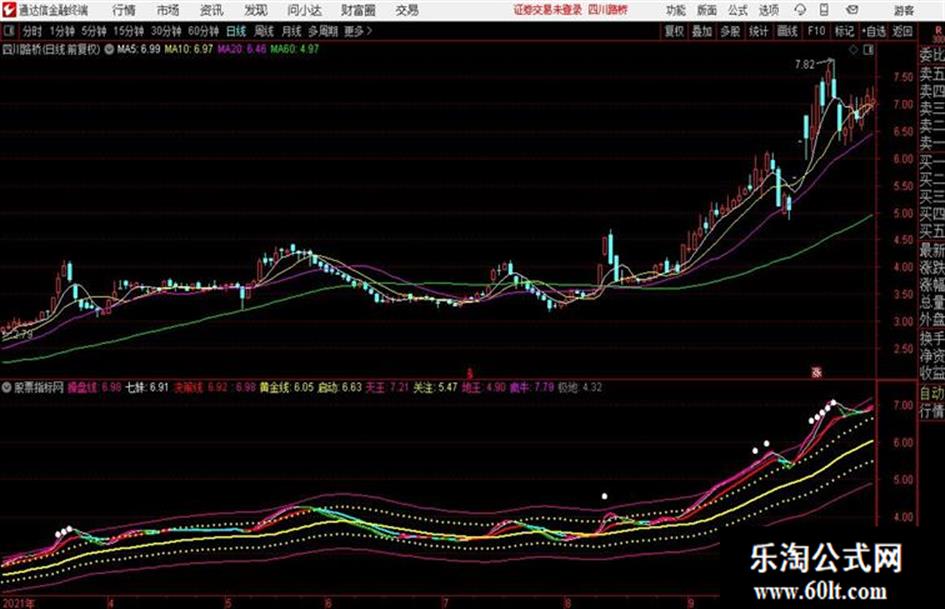Switch to the 分时 period tab
945x609 pixels.
pyautogui.click(x=32, y=31)
